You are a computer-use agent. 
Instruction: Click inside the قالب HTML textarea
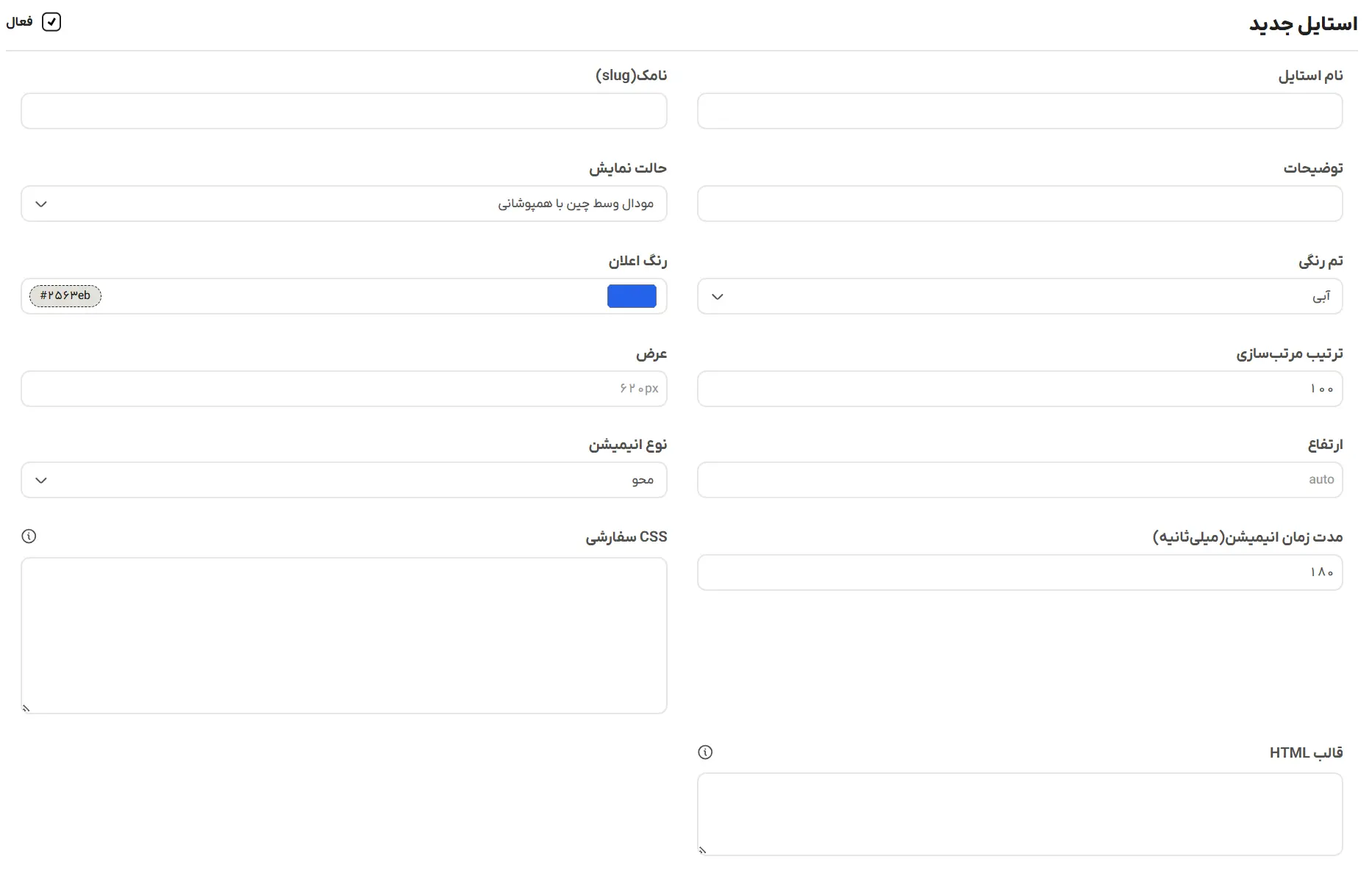point(1020,814)
